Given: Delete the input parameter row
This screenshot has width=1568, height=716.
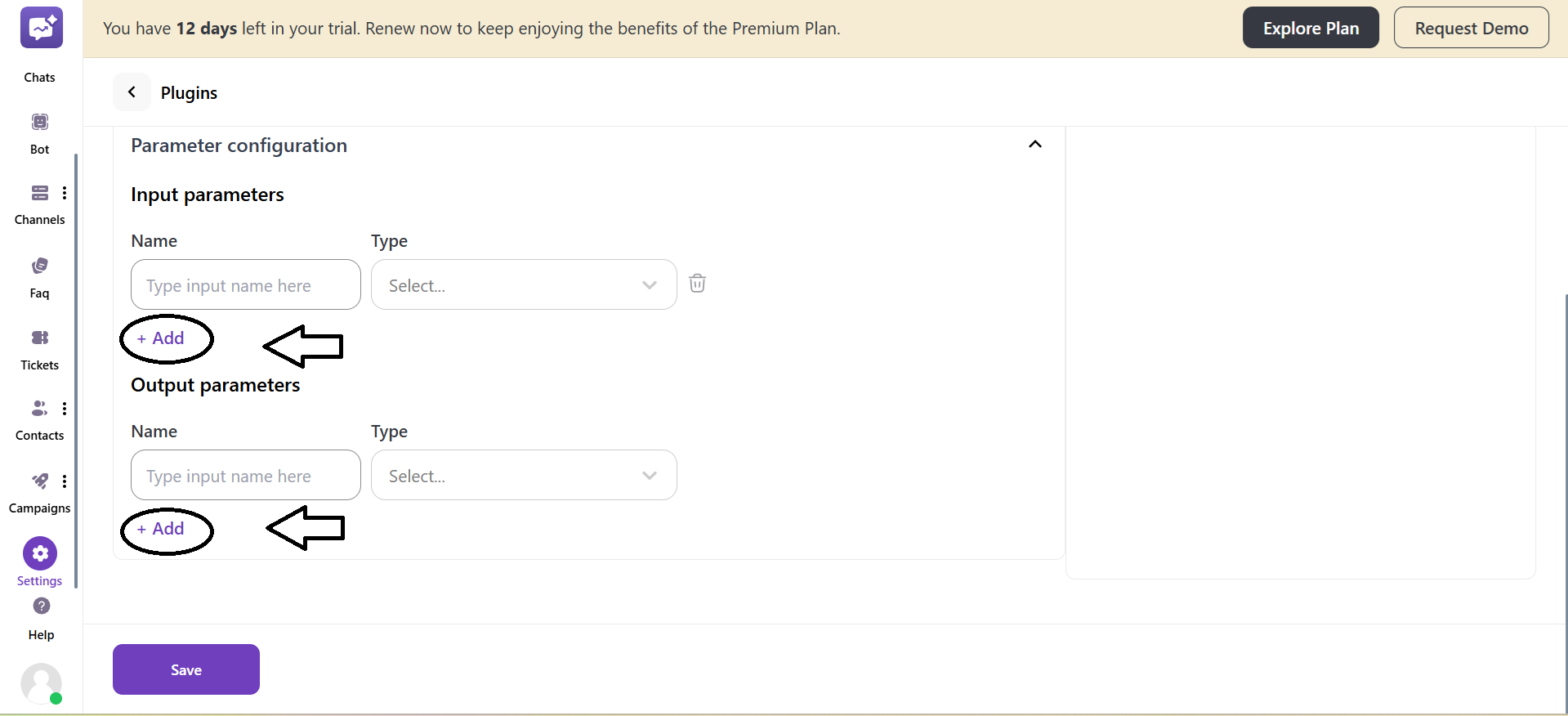Looking at the screenshot, I should pos(697,283).
